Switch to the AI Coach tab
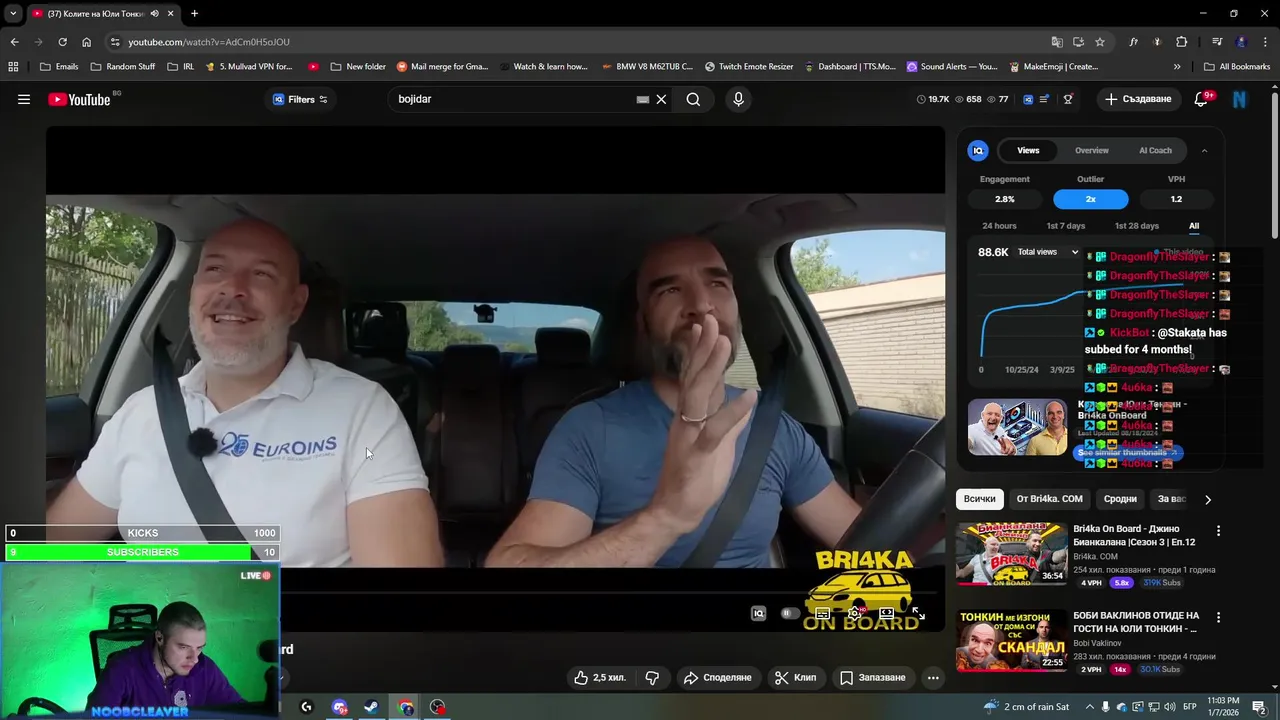1280x720 pixels. [x=1155, y=150]
